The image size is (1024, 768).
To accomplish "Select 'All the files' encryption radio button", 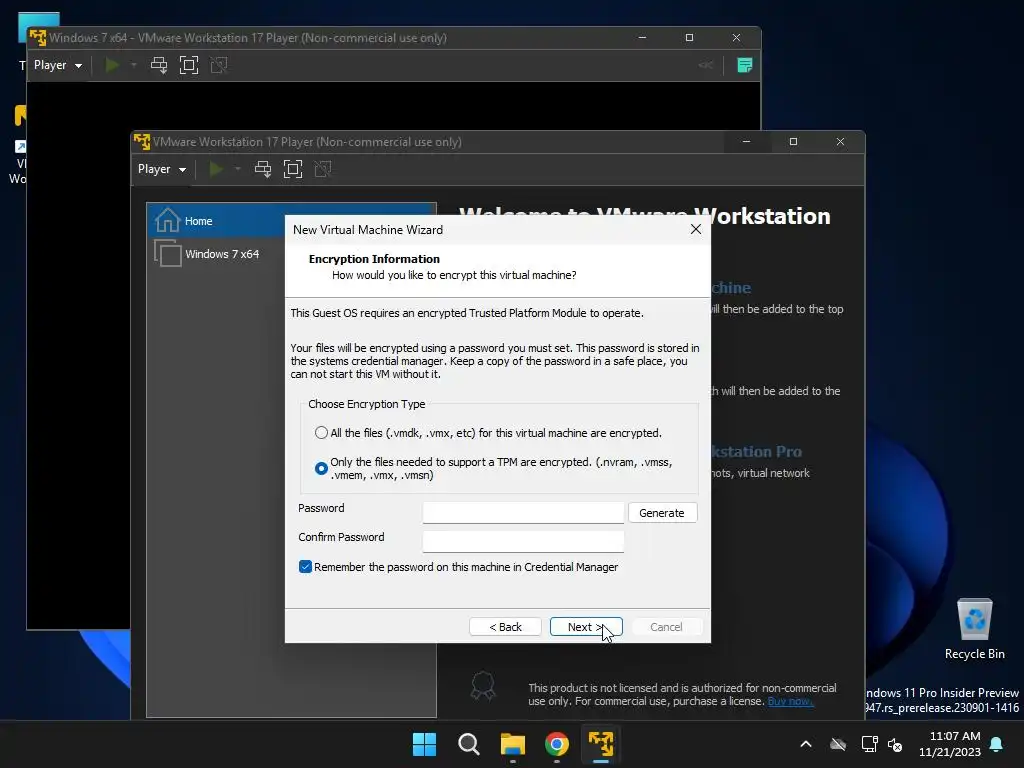I will [321, 433].
